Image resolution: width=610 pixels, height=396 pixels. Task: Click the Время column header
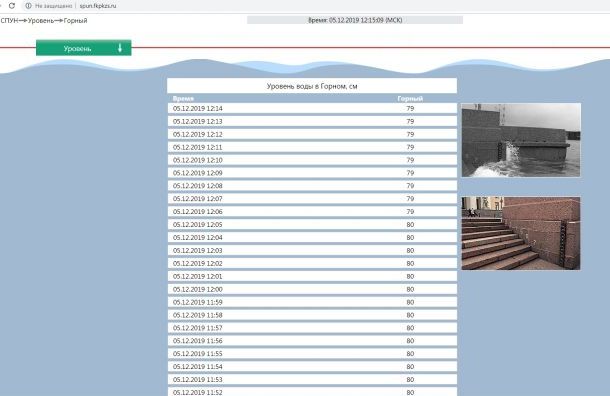[183, 98]
